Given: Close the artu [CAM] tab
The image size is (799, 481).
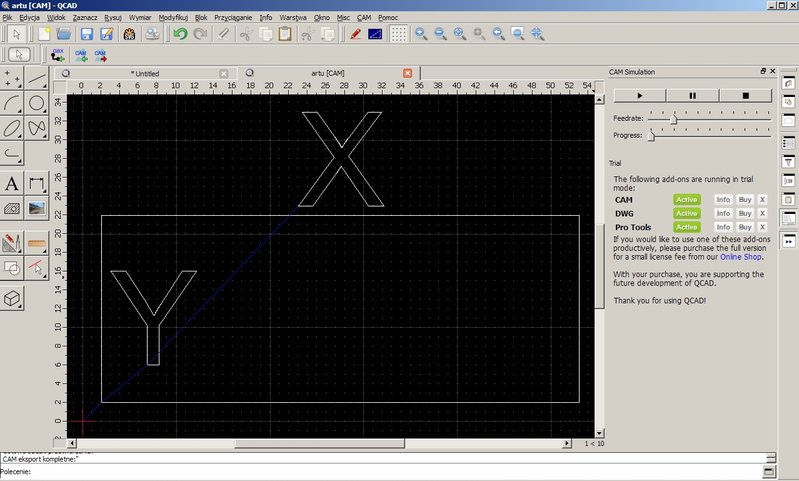Looking at the screenshot, I should (x=407, y=73).
